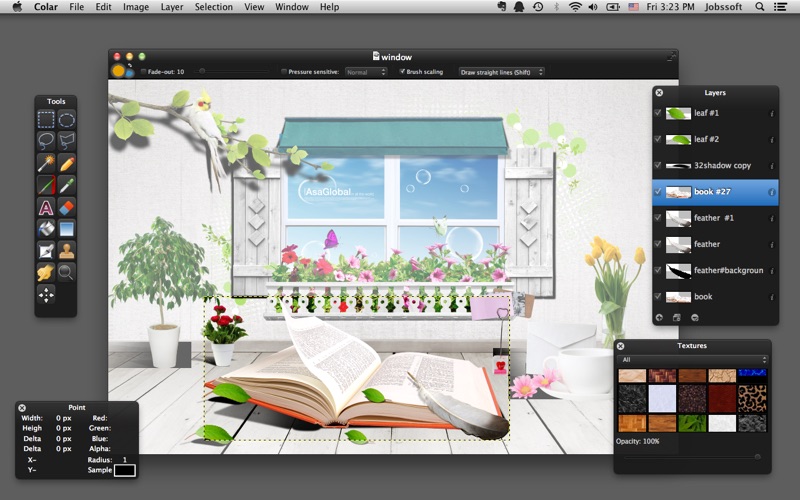
Task: Expand the Draw straight lines dropdown
Action: [501, 72]
